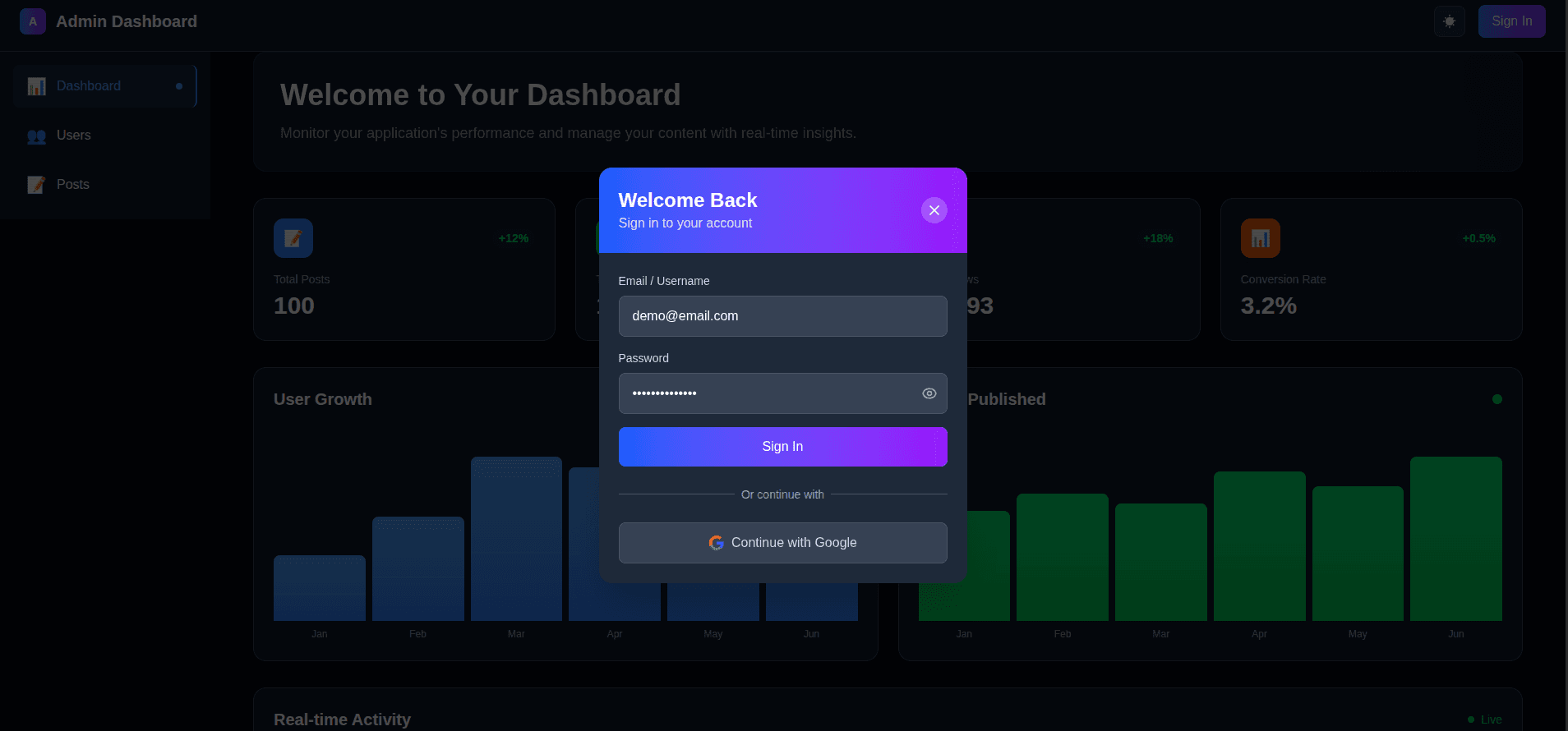Click Continue with Google button

pos(782,543)
